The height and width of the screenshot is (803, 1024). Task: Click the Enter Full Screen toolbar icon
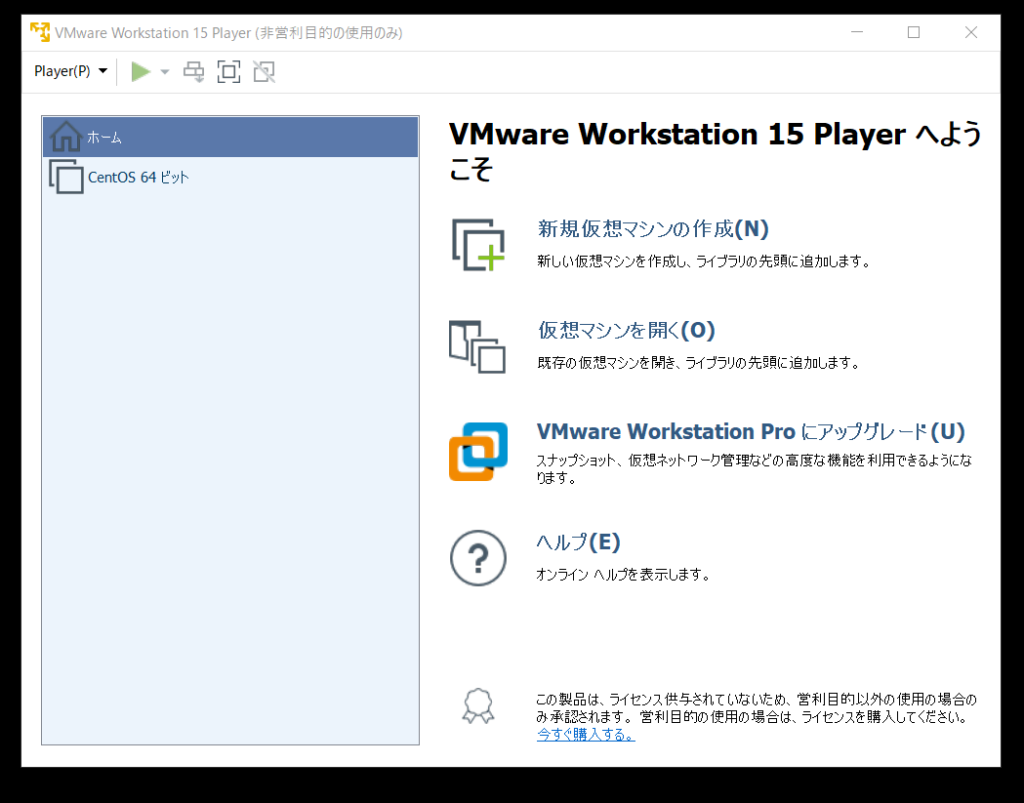click(228, 71)
